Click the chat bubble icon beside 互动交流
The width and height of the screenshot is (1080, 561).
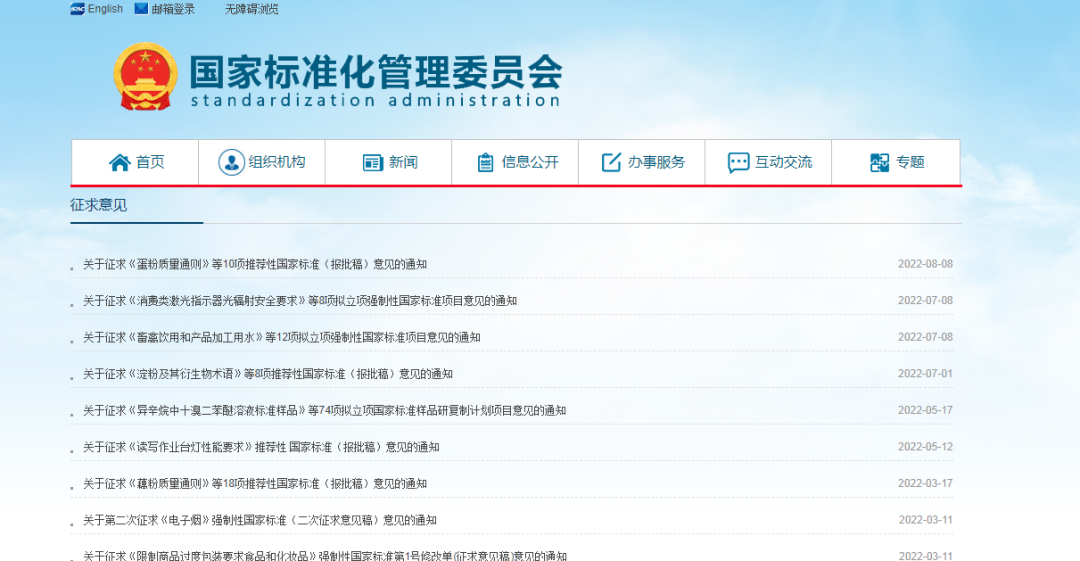tap(738, 163)
